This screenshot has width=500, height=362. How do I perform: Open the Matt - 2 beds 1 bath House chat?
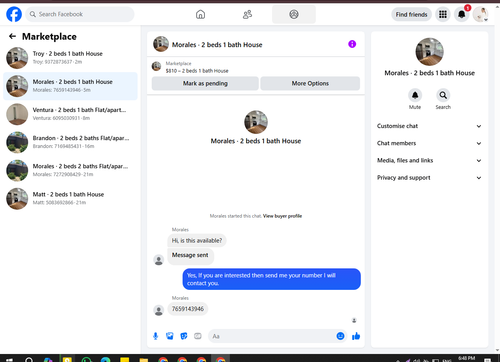click(70, 198)
